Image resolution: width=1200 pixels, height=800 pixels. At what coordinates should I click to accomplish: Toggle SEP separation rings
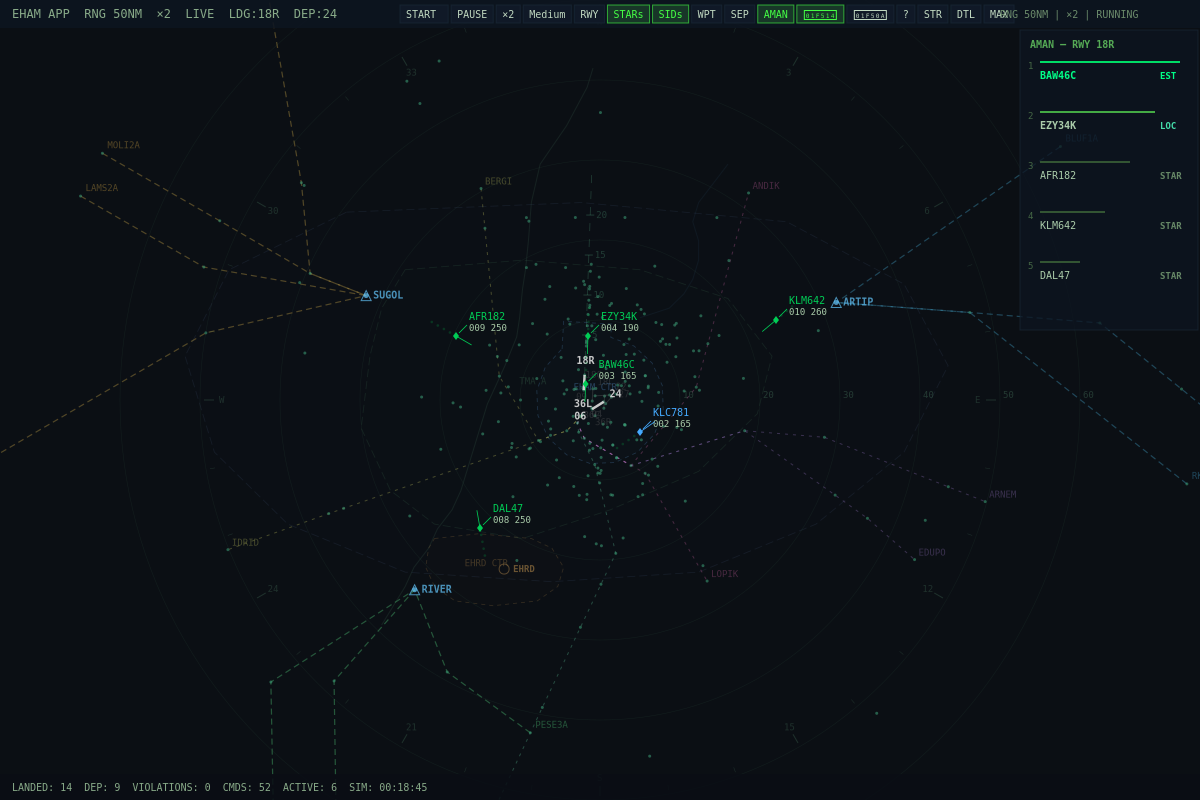click(x=739, y=14)
